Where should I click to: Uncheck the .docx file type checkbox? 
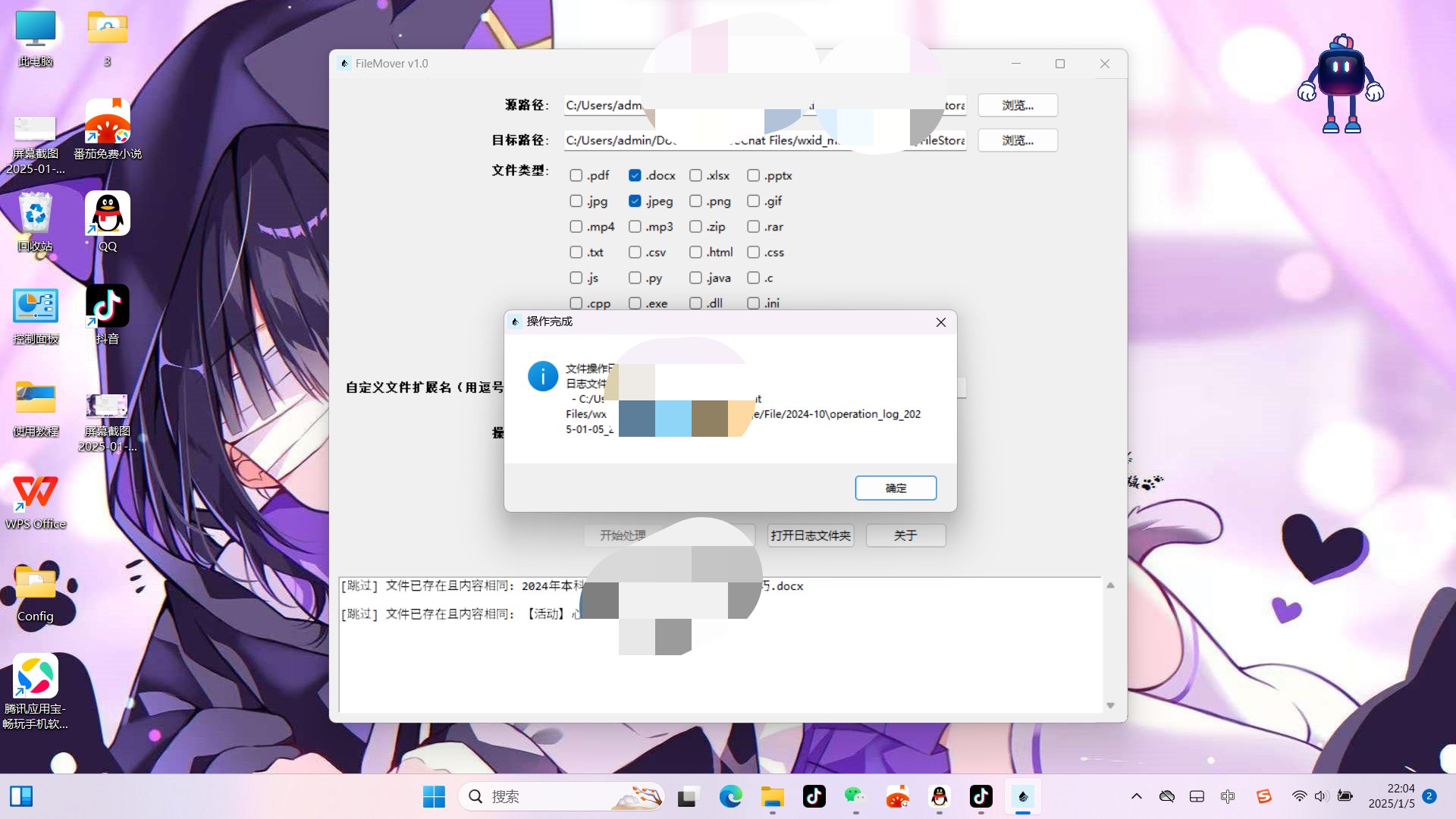[635, 175]
